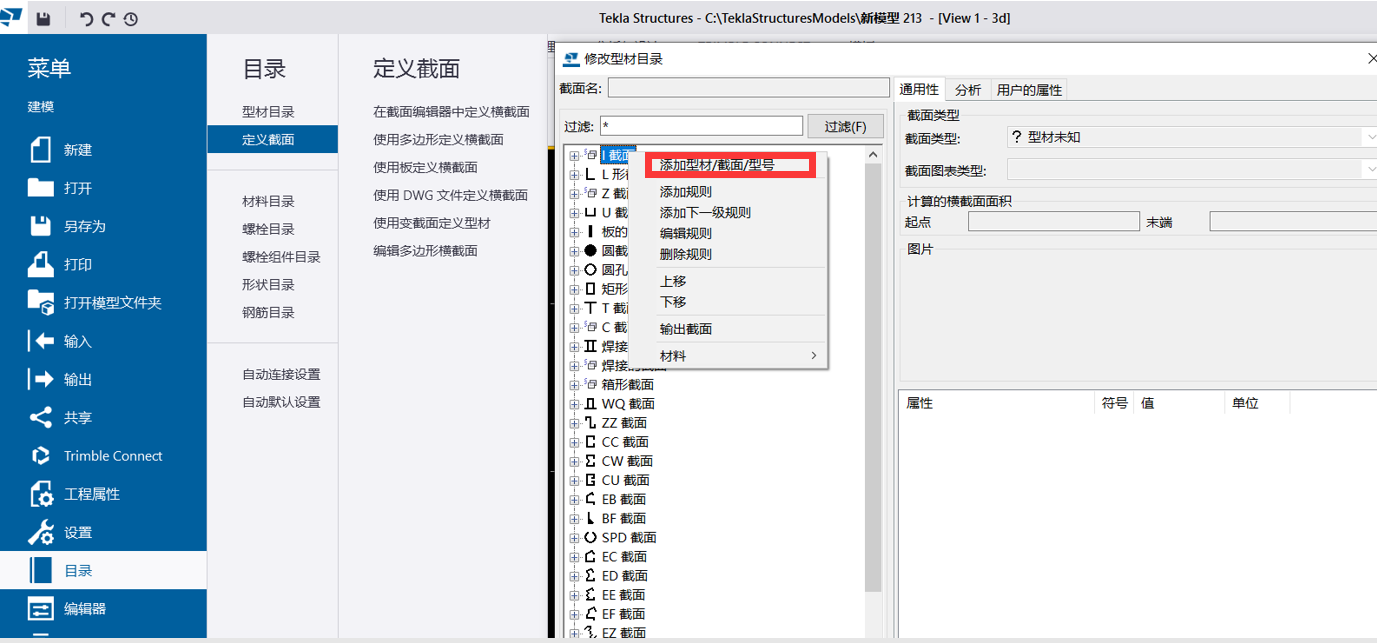Open 钢筋目录 in catalog list
Image resolution: width=1377 pixels, height=643 pixels.
click(x=268, y=312)
